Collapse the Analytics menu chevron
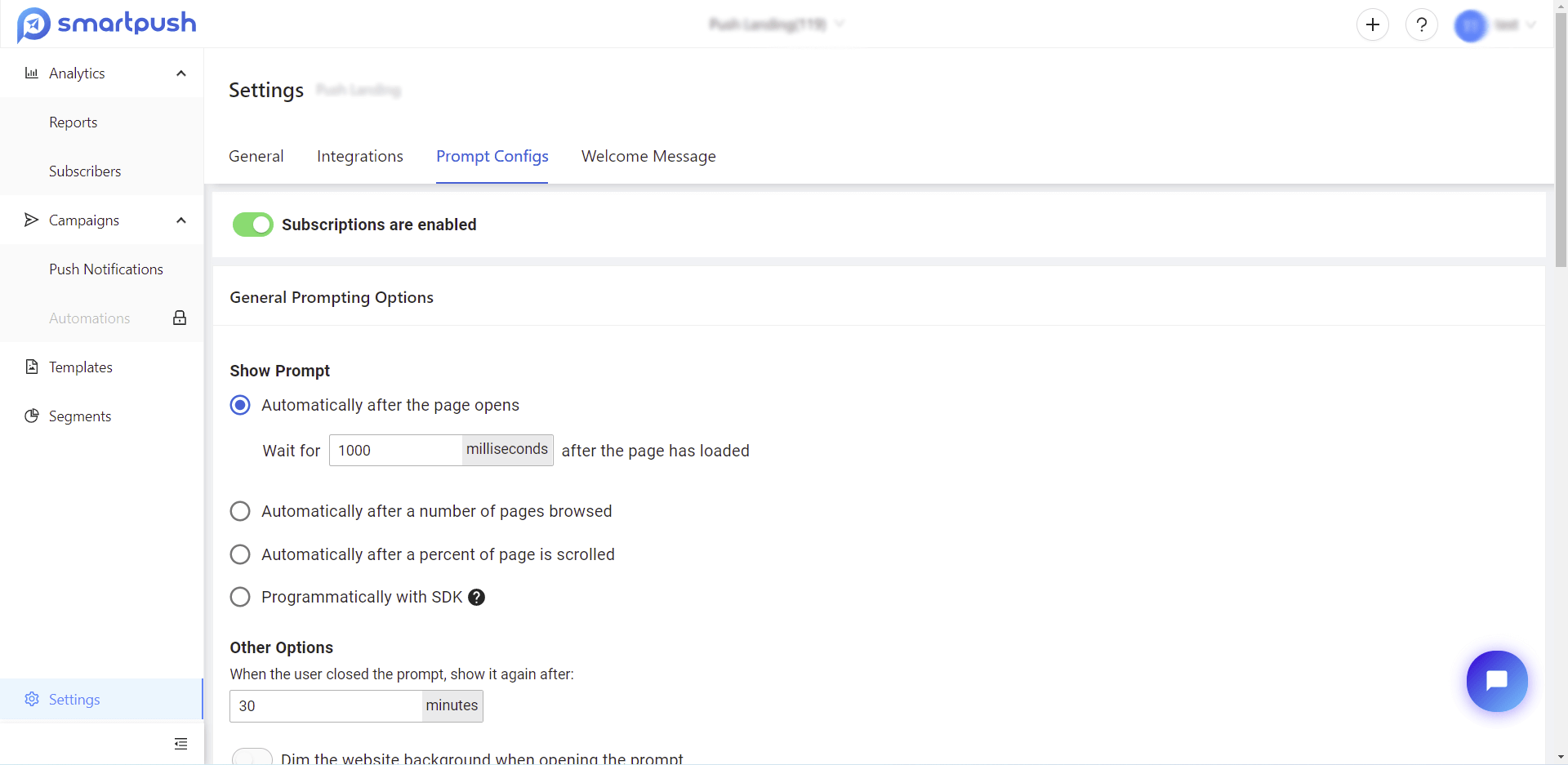Viewport: 1568px width, 765px height. (x=181, y=73)
